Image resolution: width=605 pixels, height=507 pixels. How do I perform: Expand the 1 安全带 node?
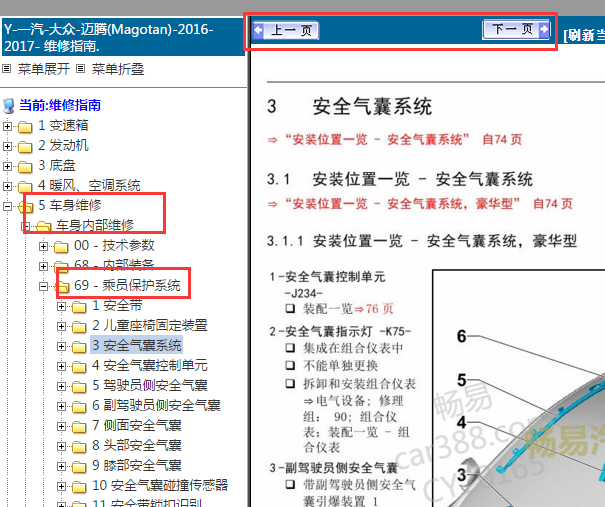point(61,306)
